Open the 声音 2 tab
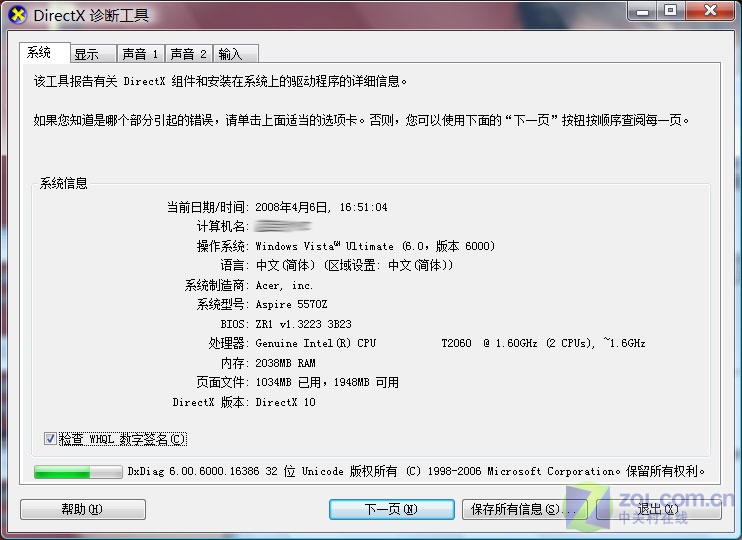This screenshot has height=540, width=742. 188,54
